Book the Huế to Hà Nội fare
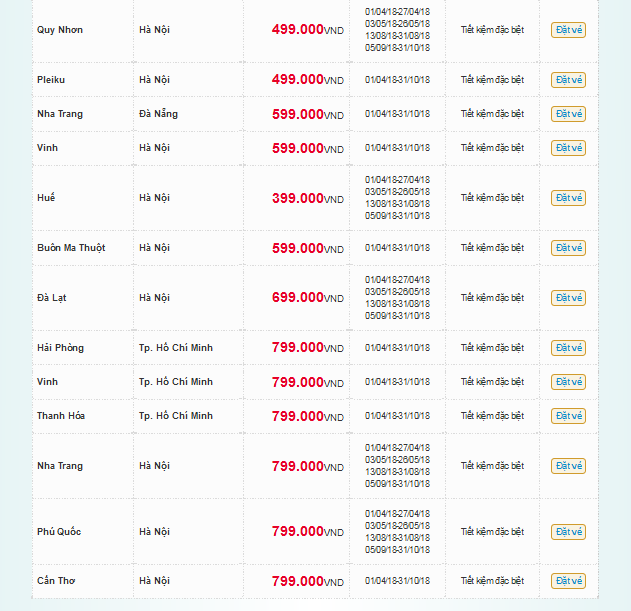The width and height of the screenshot is (631, 611). (568, 198)
